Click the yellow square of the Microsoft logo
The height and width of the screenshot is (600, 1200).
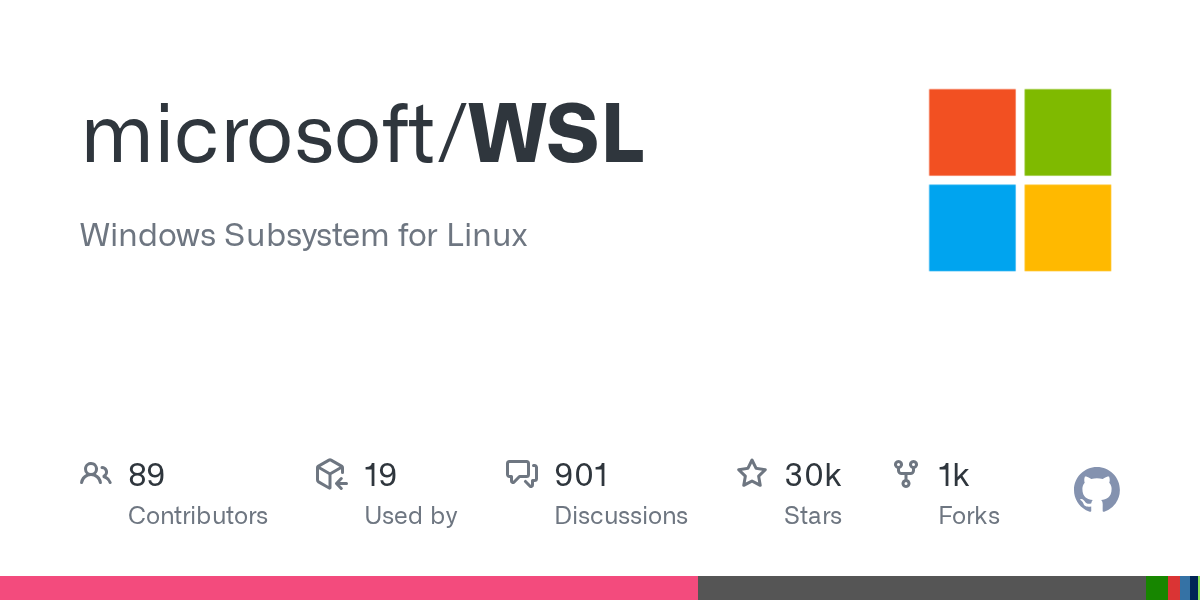tap(1068, 228)
